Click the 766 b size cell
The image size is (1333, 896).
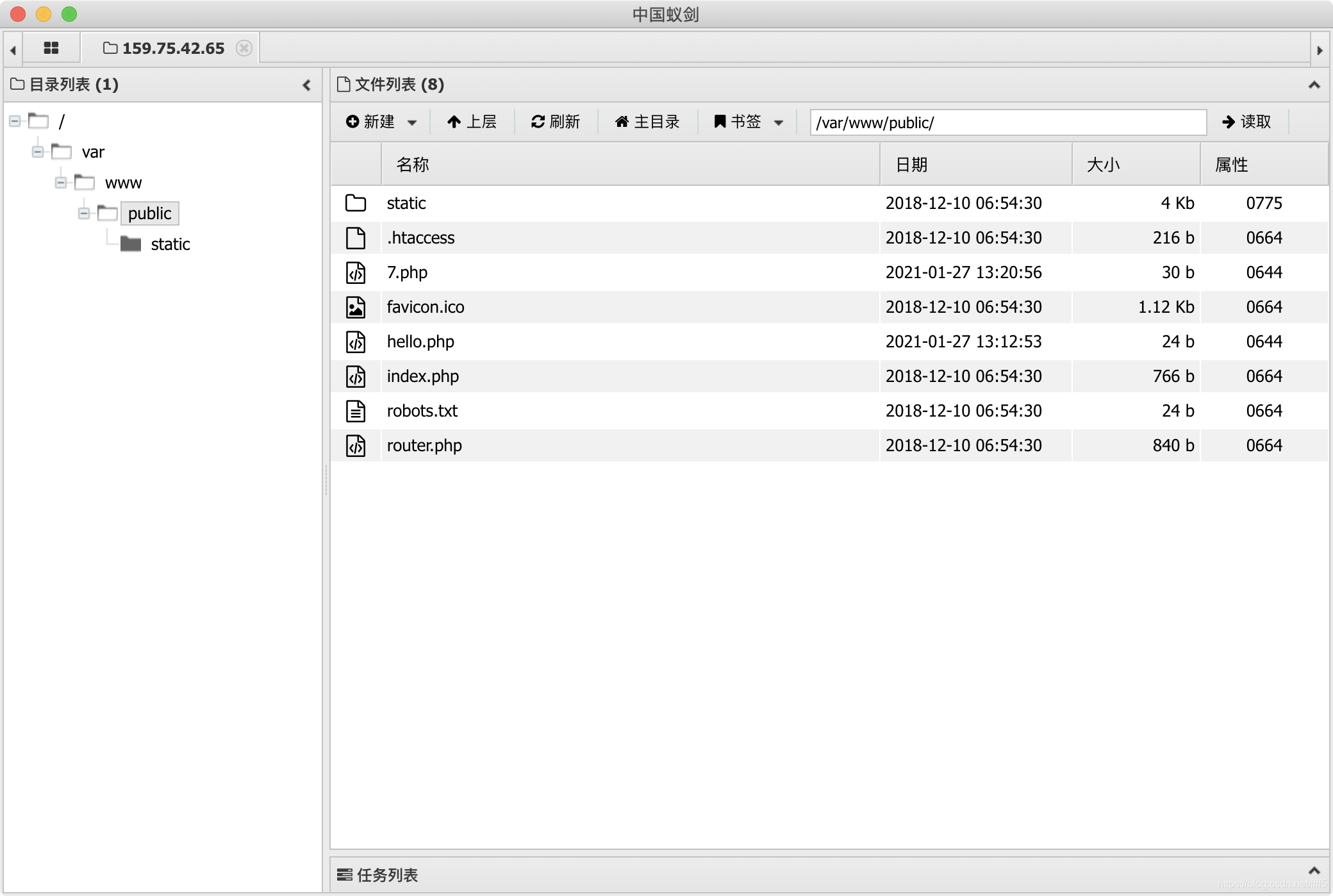[1173, 376]
